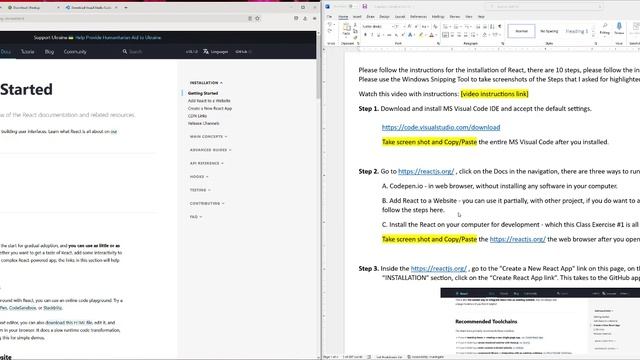Open Add React to a Website sidebar link
The image size is (640, 360).
[209, 101]
